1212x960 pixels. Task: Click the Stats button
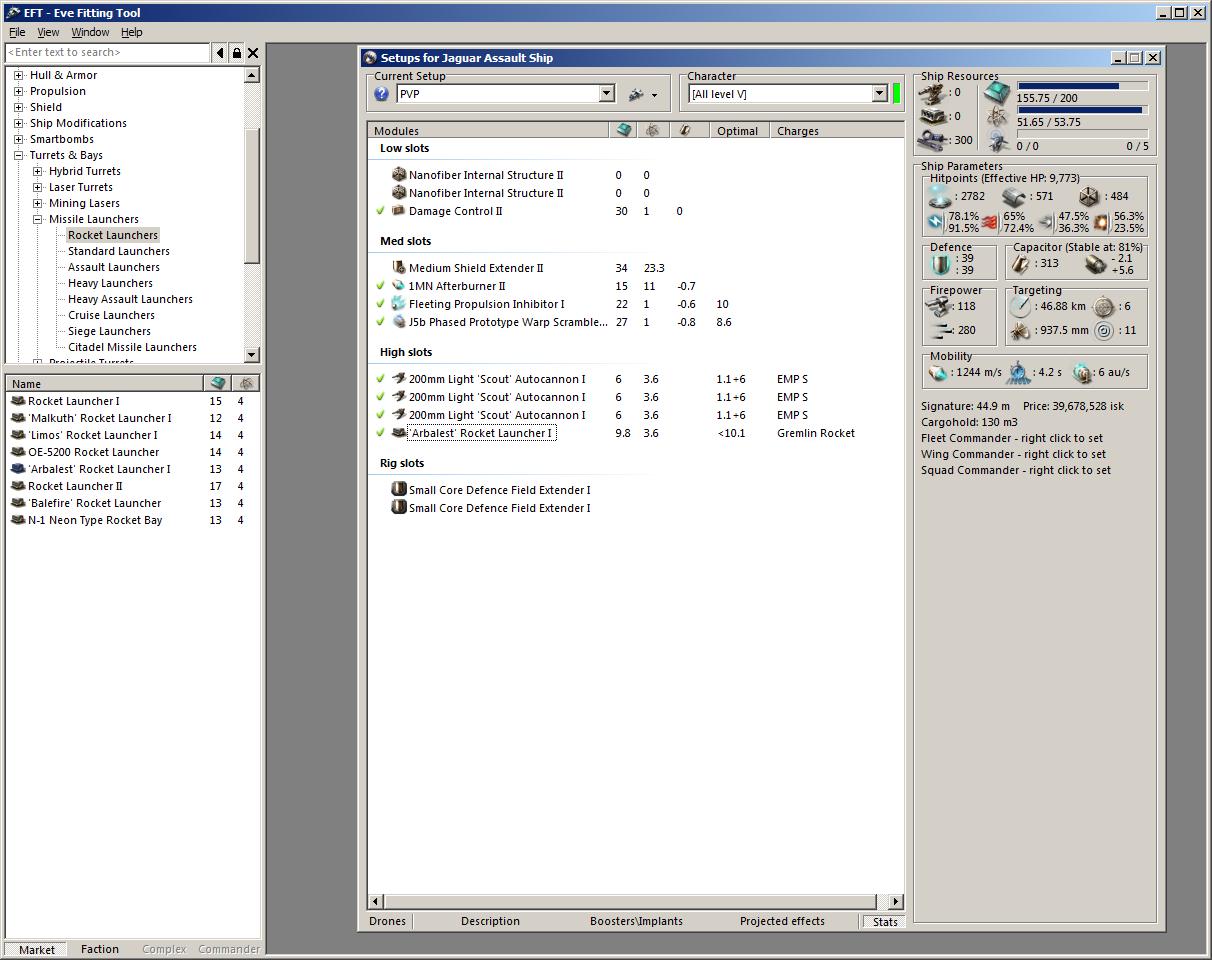coord(885,922)
